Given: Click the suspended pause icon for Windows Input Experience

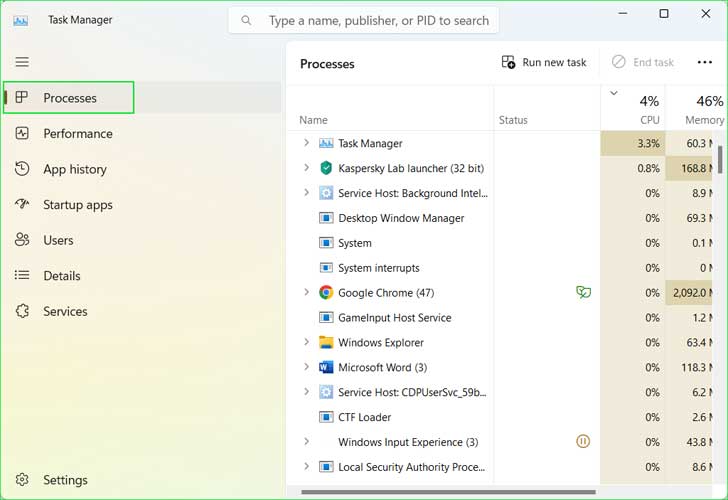Looking at the screenshot, I should (x=583, y=441).
